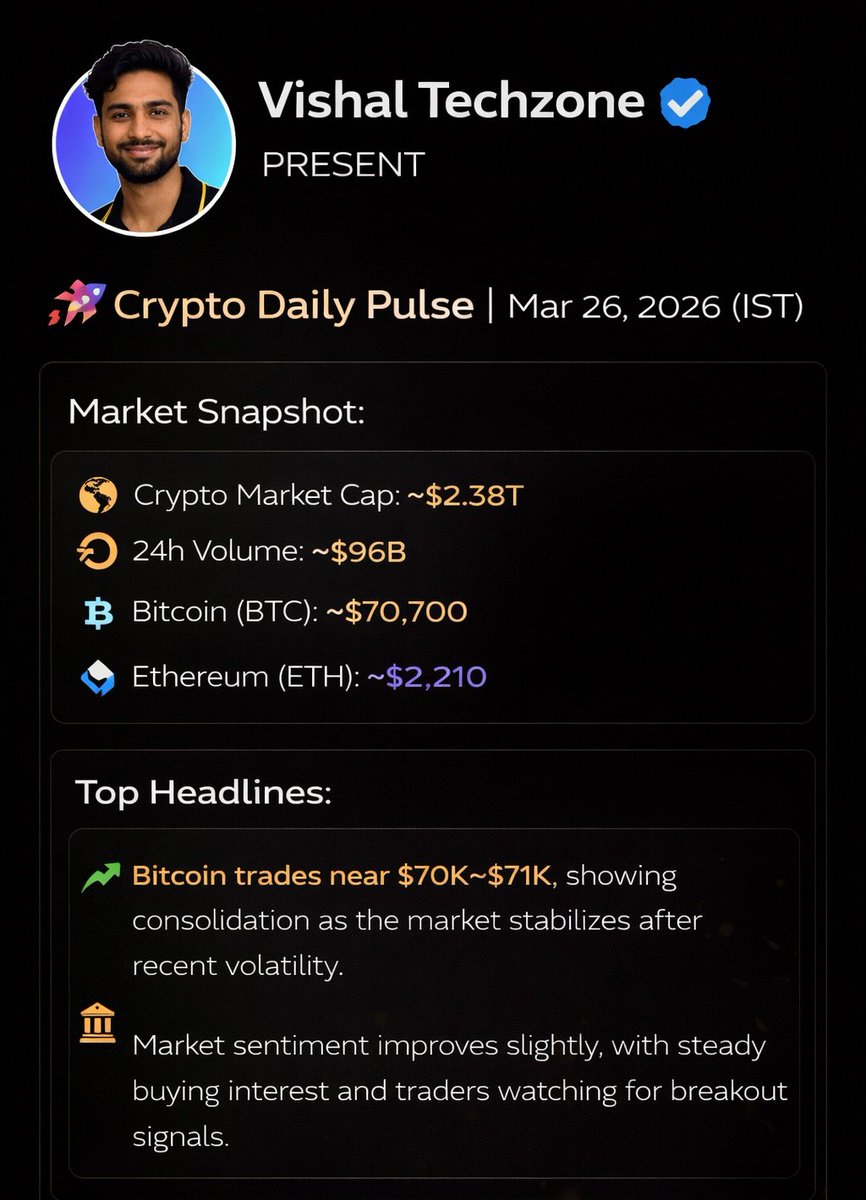Click the Top Headlines heading
The height and width of the screenshot is (1200, 866).
tap(204, 793)
